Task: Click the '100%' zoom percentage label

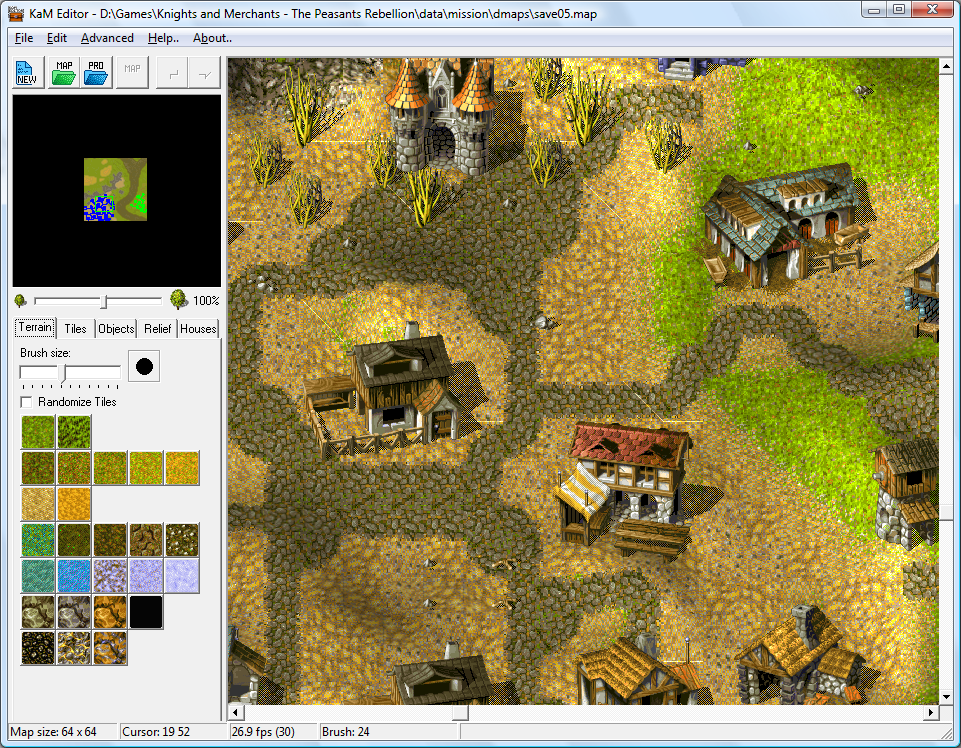Action: 206,300
